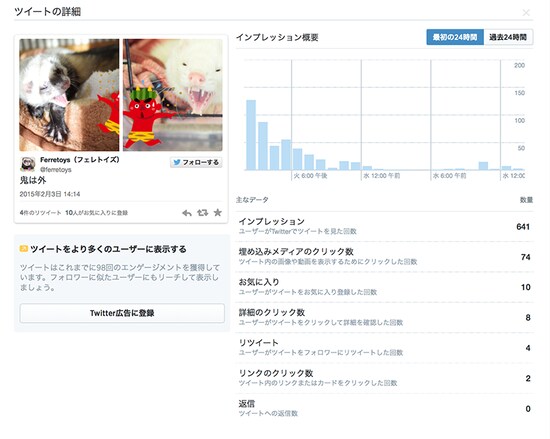Click the インプレッション row label
Image resolution: width=550 pixels, height=439 pixels.
coord(271,221)
